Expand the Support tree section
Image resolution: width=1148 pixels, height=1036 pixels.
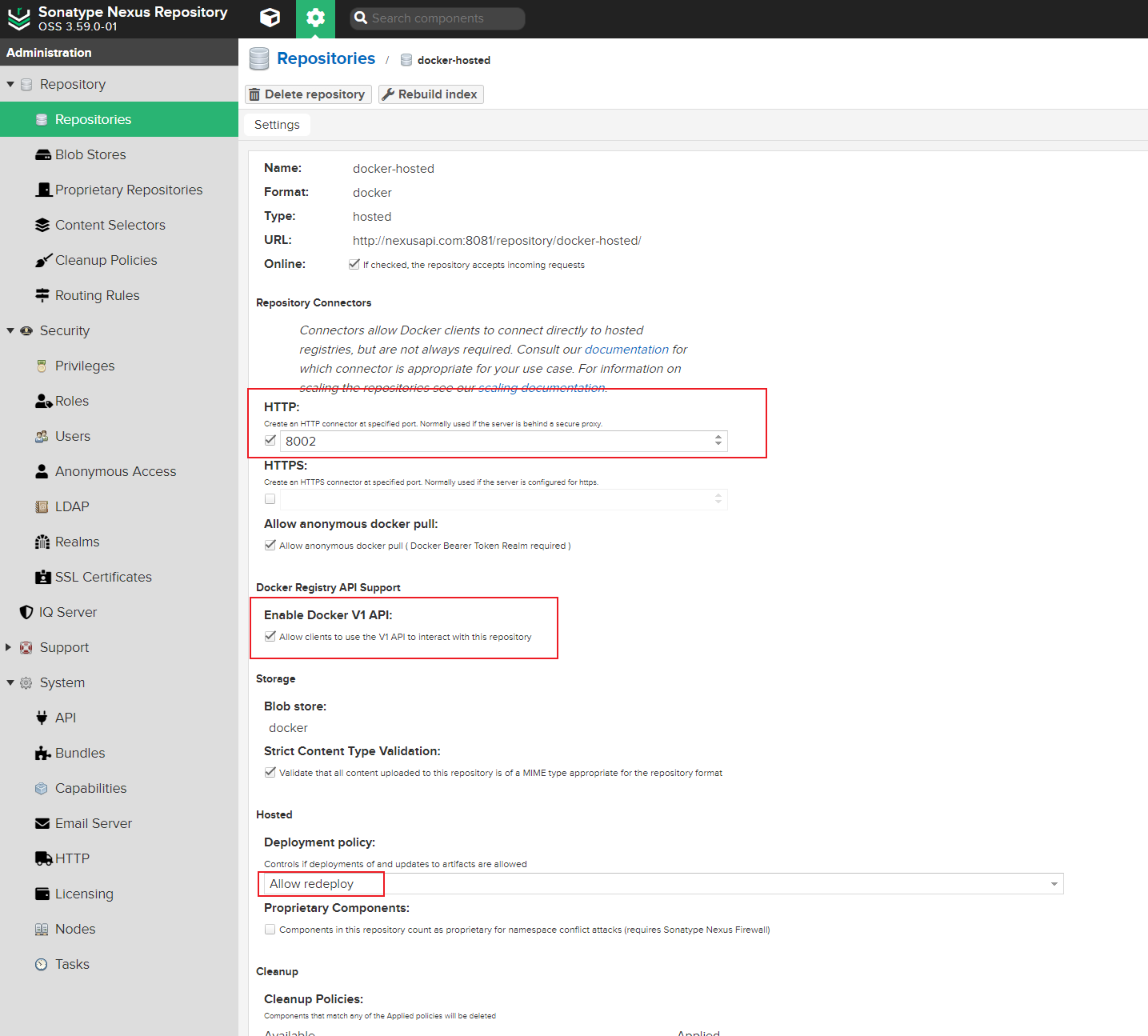coord(9,647)
